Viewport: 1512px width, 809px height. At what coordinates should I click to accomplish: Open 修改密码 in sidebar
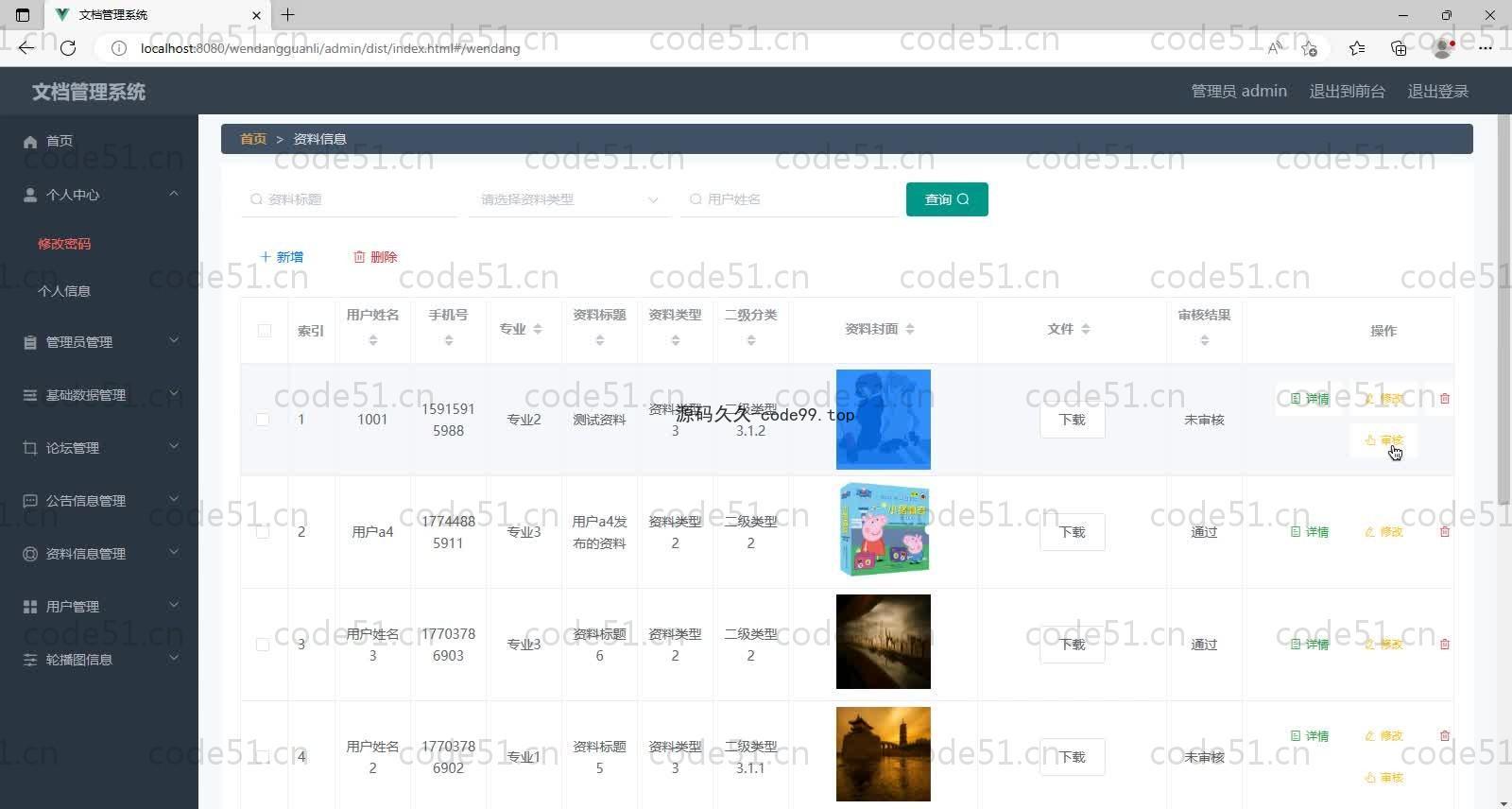(x=64, y=244)
